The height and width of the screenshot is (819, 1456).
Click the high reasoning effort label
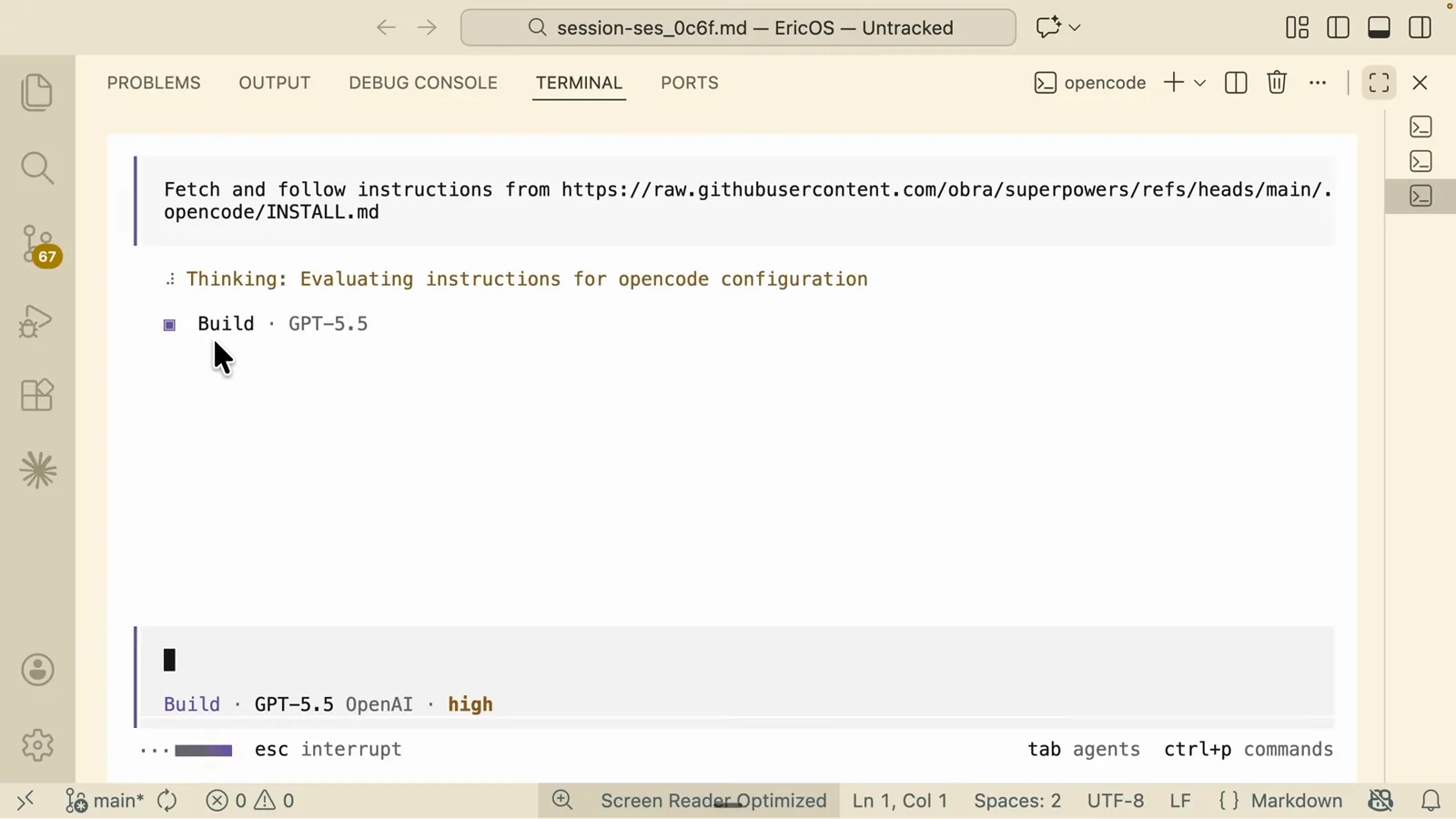coord(470,704)
